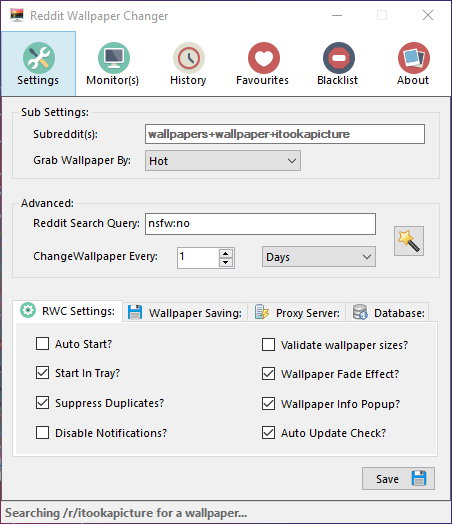Switch to Wallpaper Saving tab
This screenshot has height=524, width=452.
185,313
